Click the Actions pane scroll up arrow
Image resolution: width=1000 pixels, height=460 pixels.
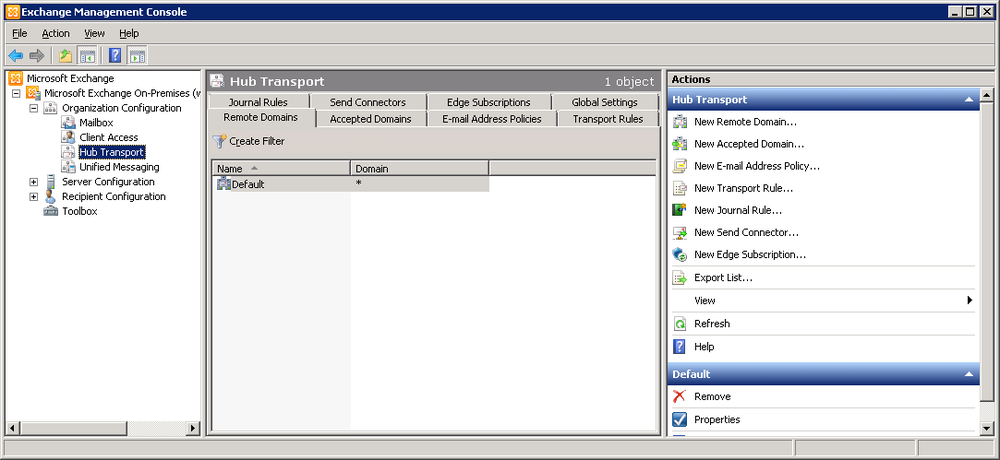(x=987, y=96)
